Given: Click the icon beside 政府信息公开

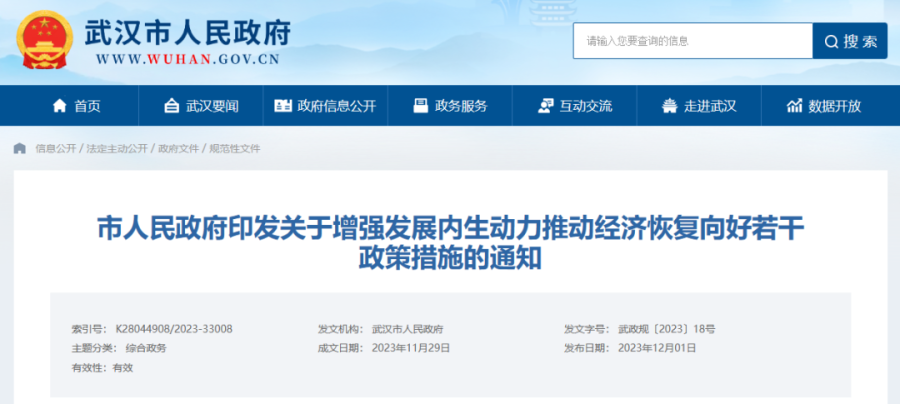Looking at the screenshot, I should (283, 106).
